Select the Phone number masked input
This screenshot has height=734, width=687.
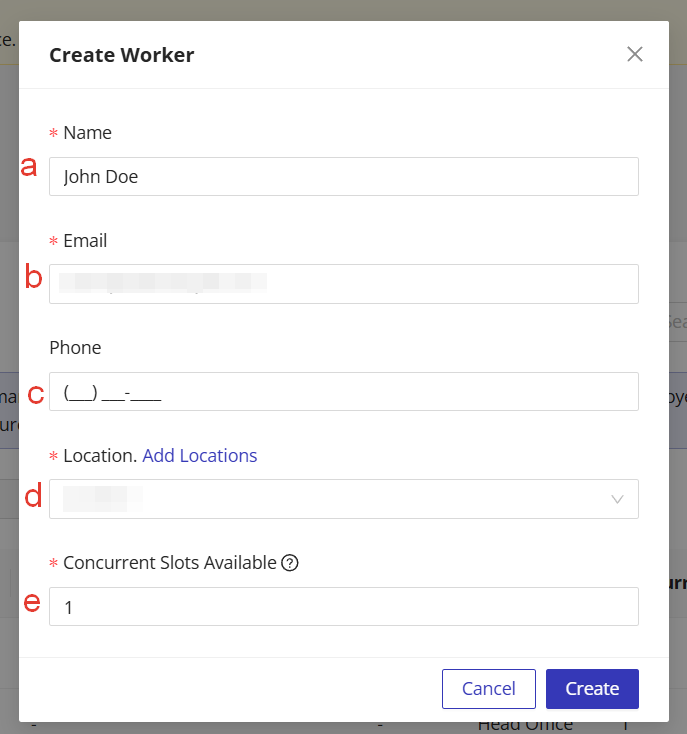(343, 392)
